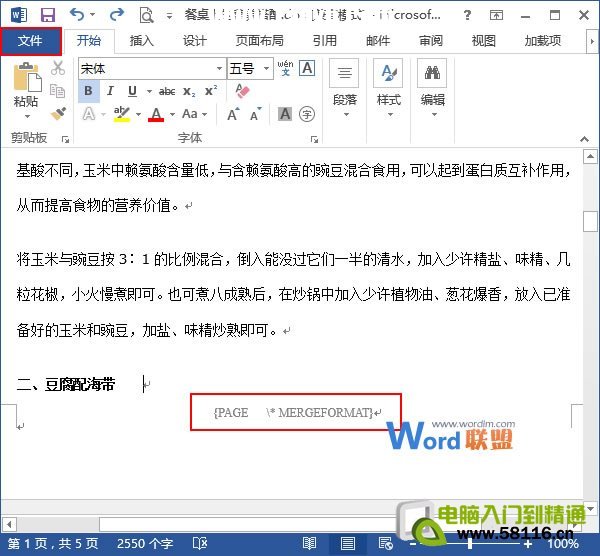Toggle Italic formatting
The height and width of the screenshot is (556, 600).
(111, 91)
